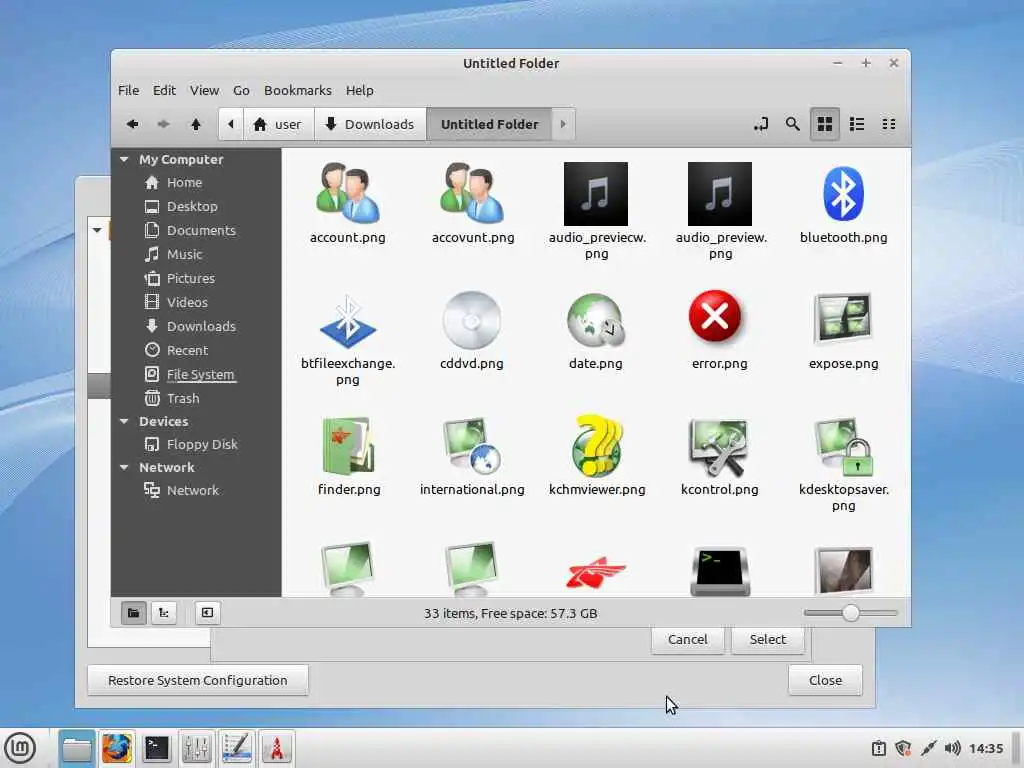Switch to list view
1024x768 pixels.
tap(857, 124)
